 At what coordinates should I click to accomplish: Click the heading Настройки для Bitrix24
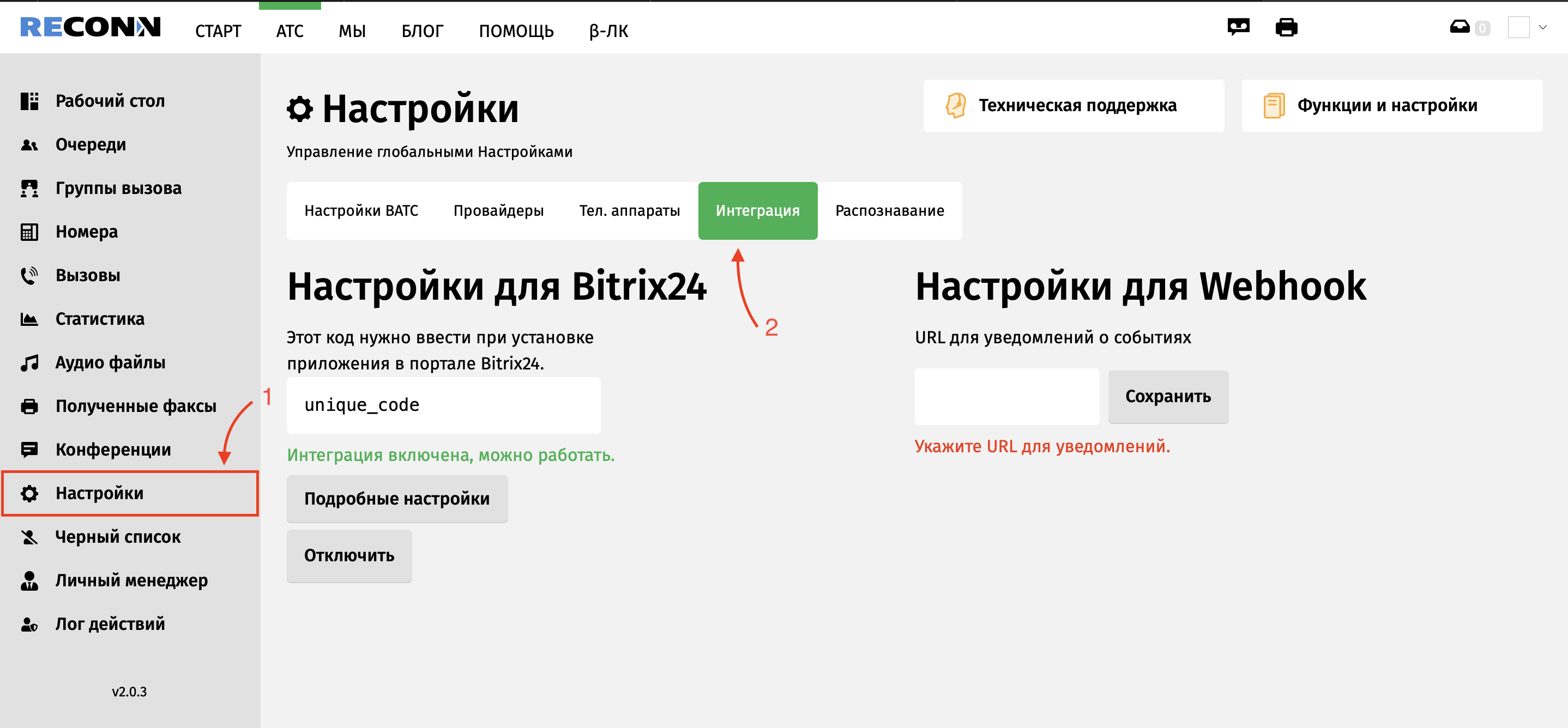pyautogui.click(x=497, y=287)
